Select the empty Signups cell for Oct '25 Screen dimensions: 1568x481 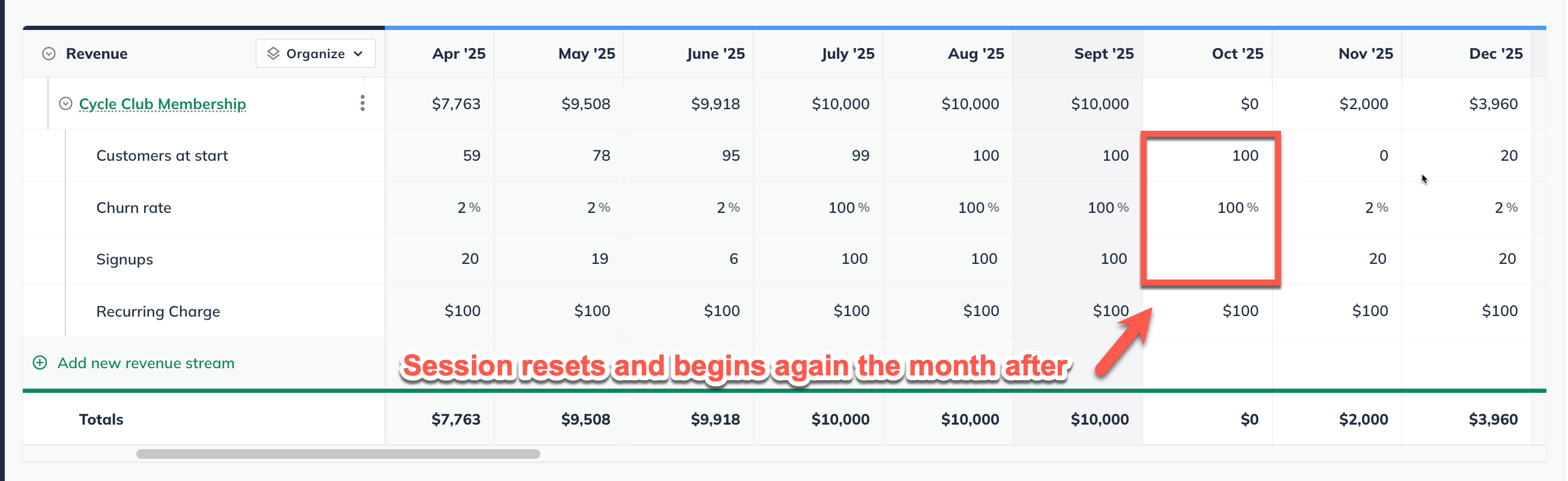coord(1211,258)
